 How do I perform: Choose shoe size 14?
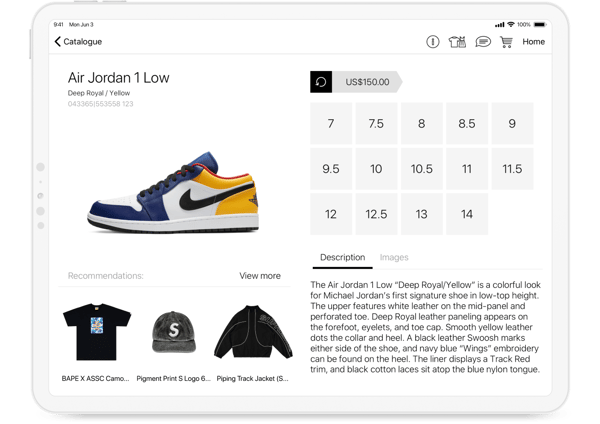pyautogui.click(x=467, y=214)
